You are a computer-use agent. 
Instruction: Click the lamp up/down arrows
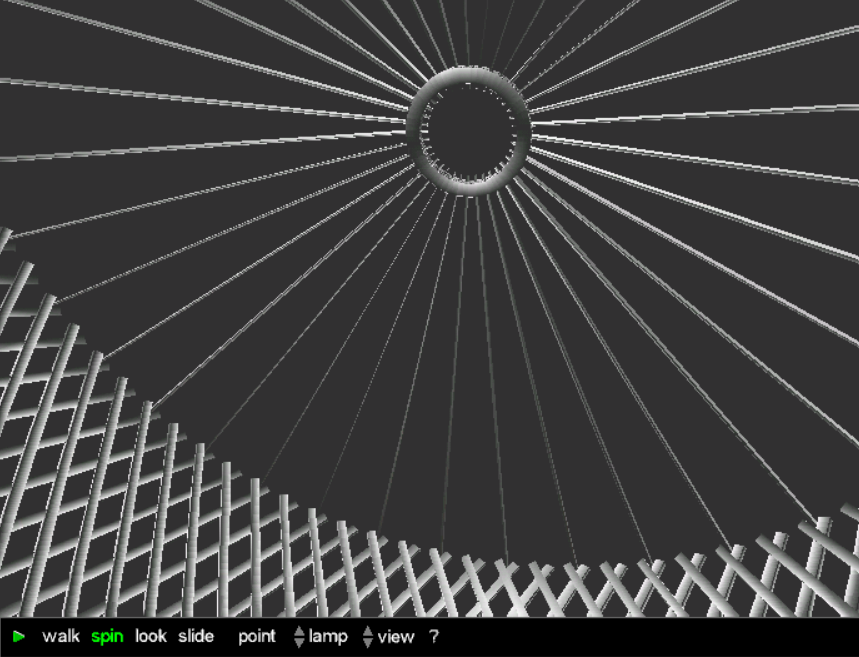tap(299, 637)
